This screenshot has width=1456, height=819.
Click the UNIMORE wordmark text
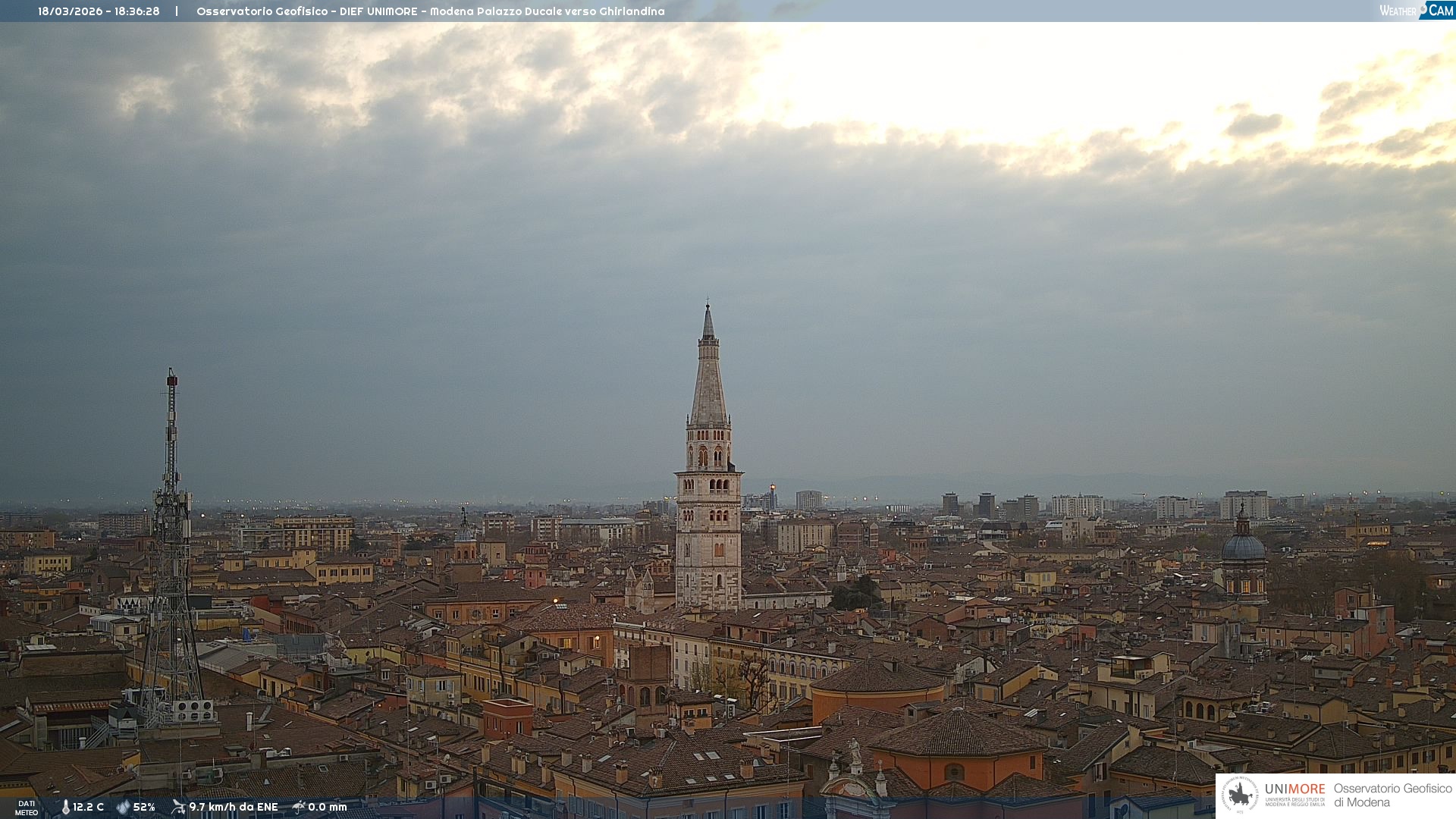coord(1294,789)
